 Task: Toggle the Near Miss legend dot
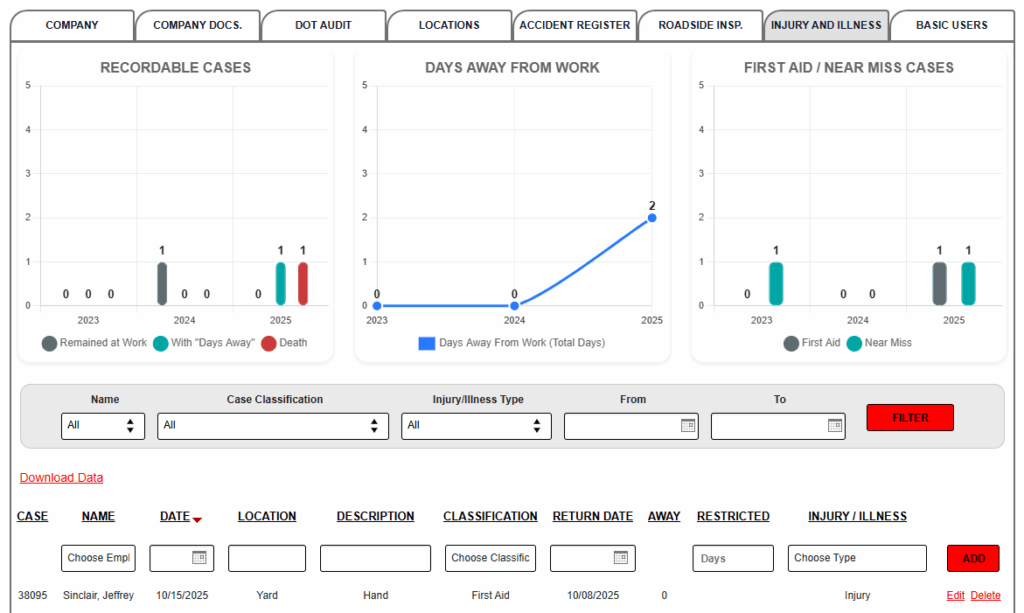click(854, 343)
